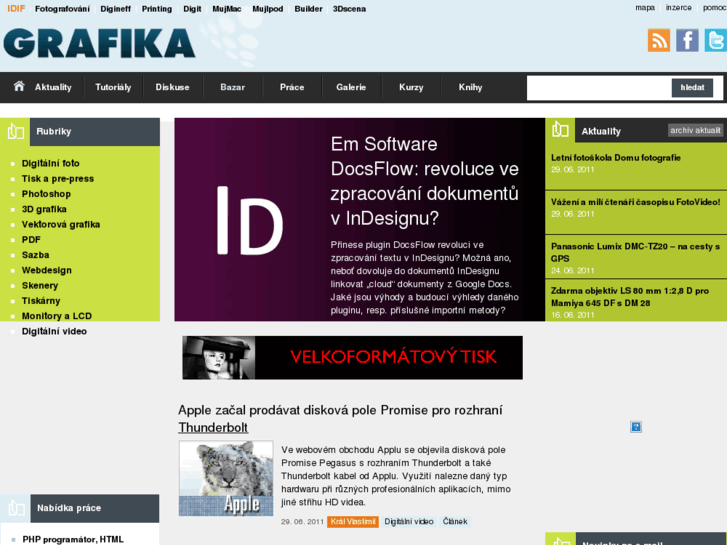
Task: Open the Tutoriály menu item
Action: 113,87
